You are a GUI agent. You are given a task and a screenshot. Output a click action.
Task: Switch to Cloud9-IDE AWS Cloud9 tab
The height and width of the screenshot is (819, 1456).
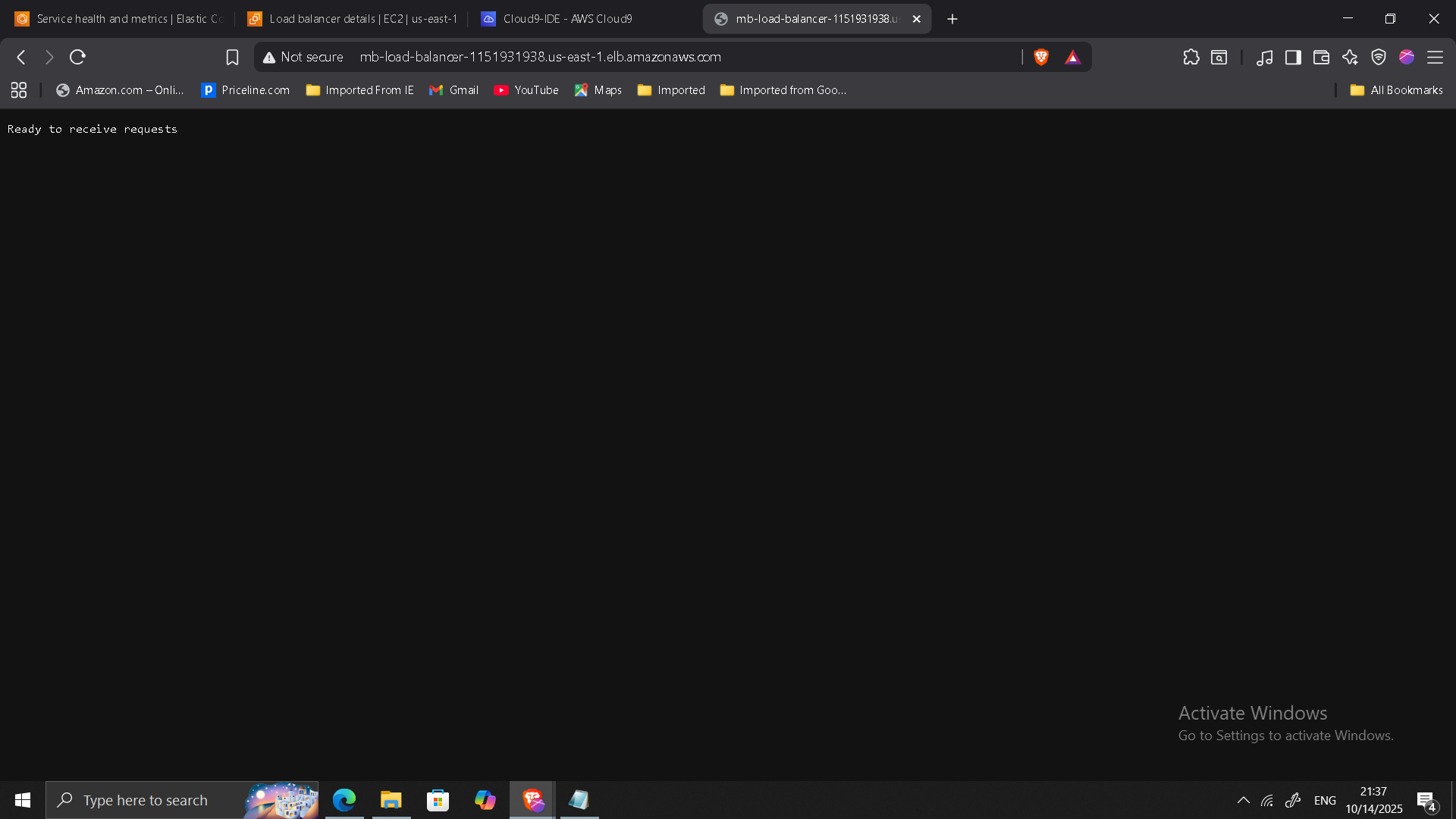tap(567, 19)
